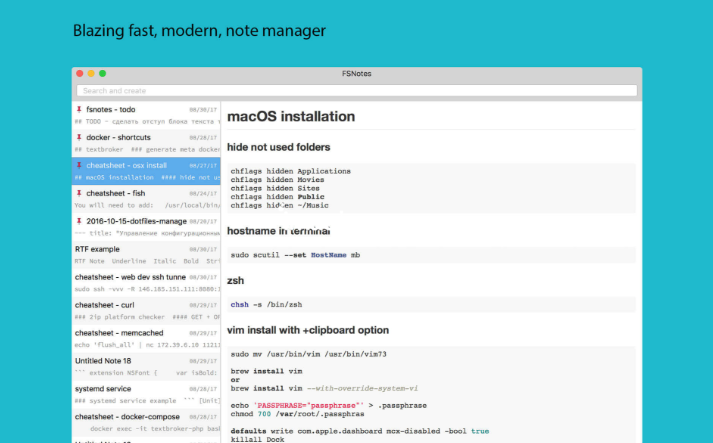The height and width of the screenshot is (443, 713).
Task: Click the echo PASSPHRASE code line
Action: pyautogui.click(x=328, y=405)
